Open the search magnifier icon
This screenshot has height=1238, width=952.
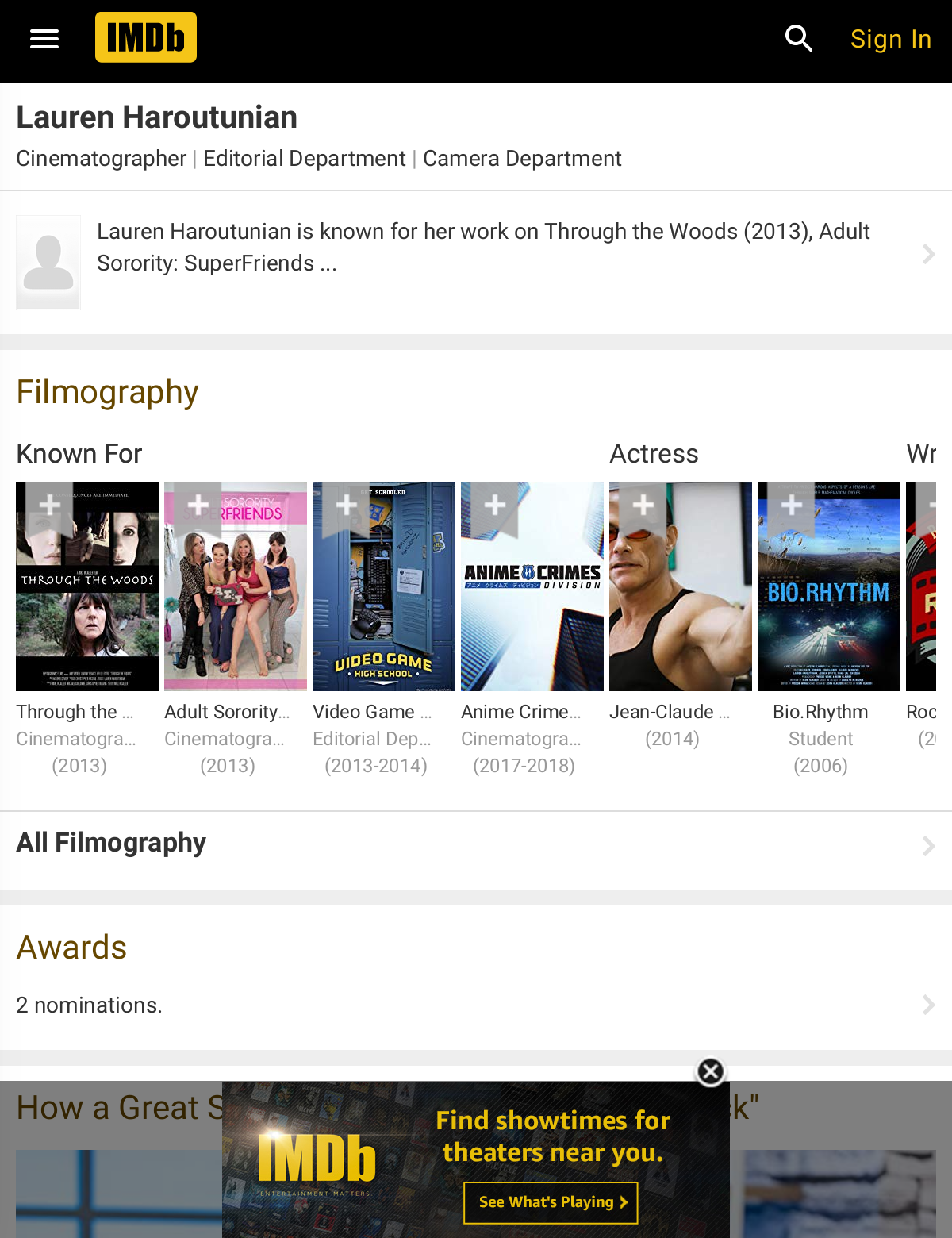pyautogui.click(x=798, y=38)
